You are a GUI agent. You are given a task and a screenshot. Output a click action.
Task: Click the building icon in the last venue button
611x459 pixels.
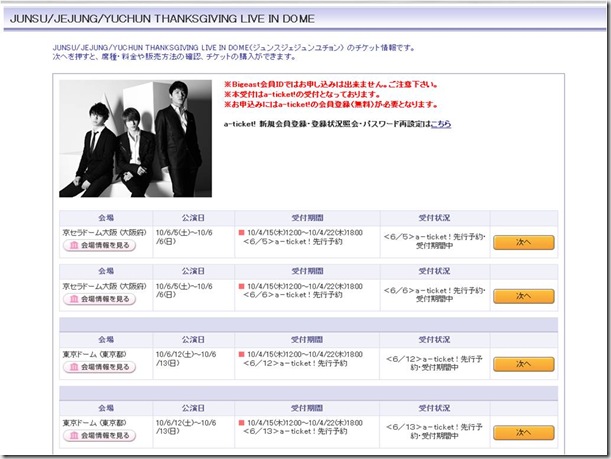click(x=74, y=436)
